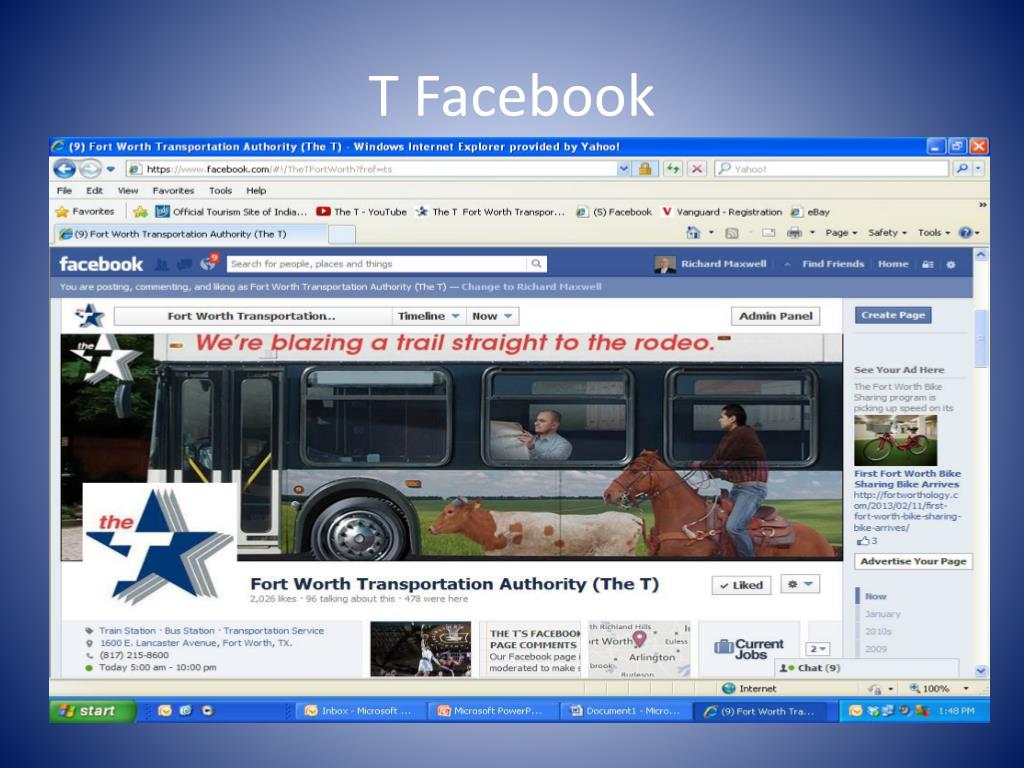Click the Windows start button
The height and width of the screenshot is (768, 1024).
pyautogui.click(x=93, y=711)
